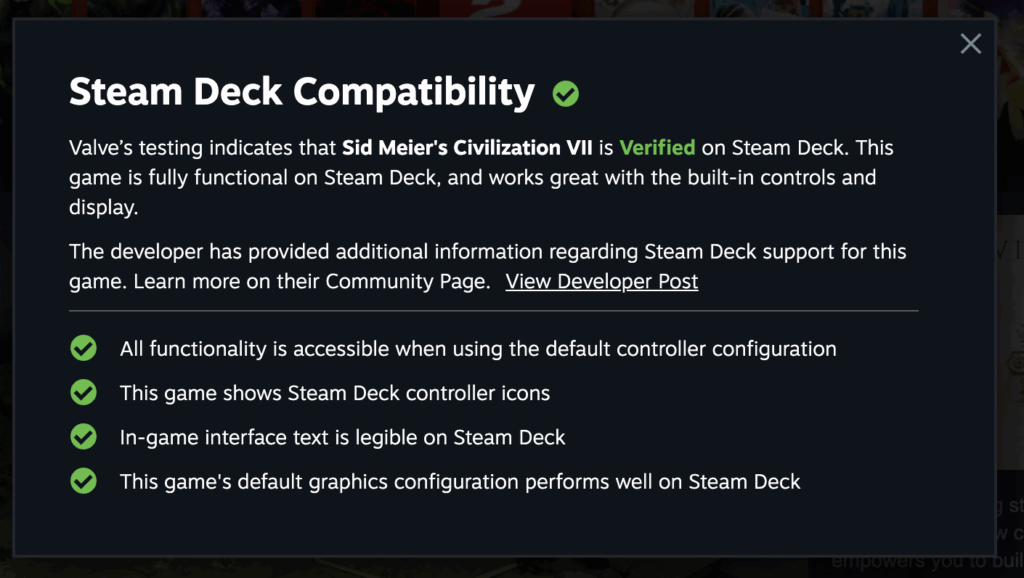Click the checkmark for interface text legibility
This screenshot has width=1024, height=578.
[x=83, y=437]
